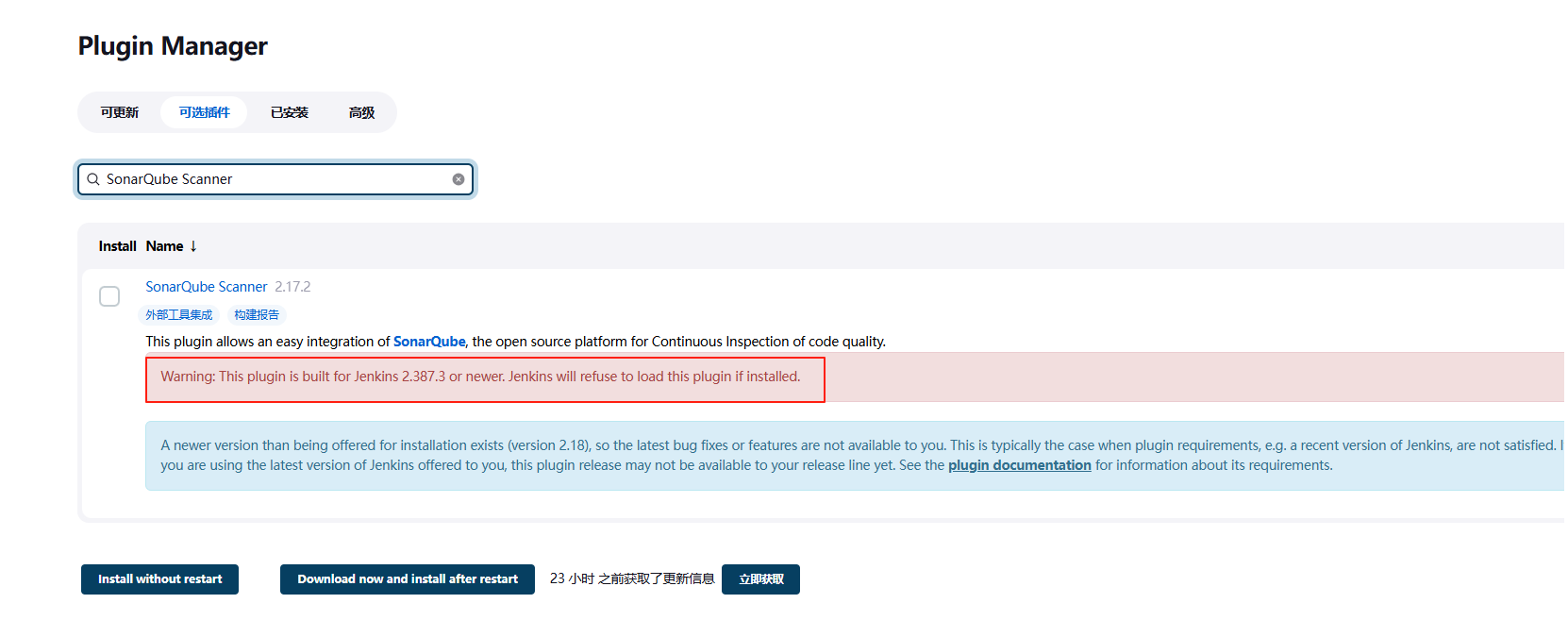Sort the list by Name column
The width and height of the screenshot is (1568, 620).
pyautogui.click(x=171, y=246)
